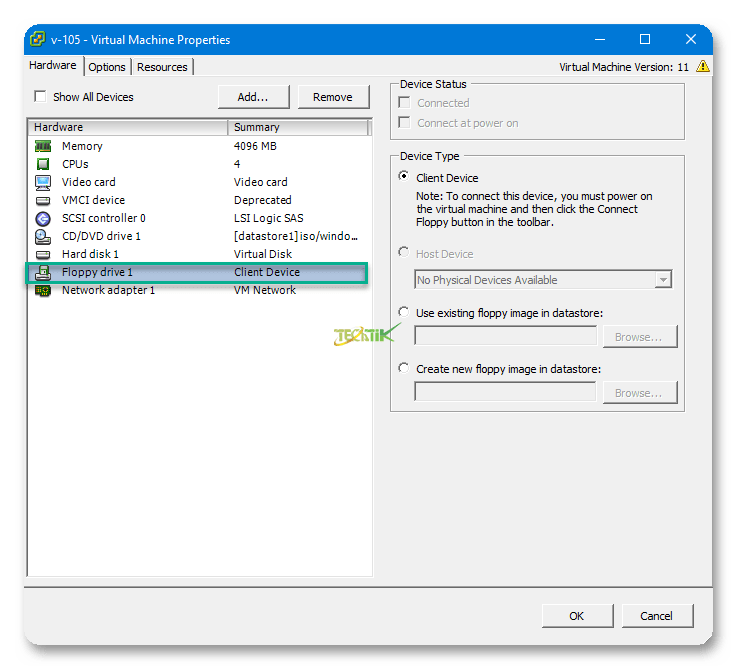The image size is (737, 669).
Task: Select the CD/DVD drive 1 icon
Action: (x=43, y=236)
